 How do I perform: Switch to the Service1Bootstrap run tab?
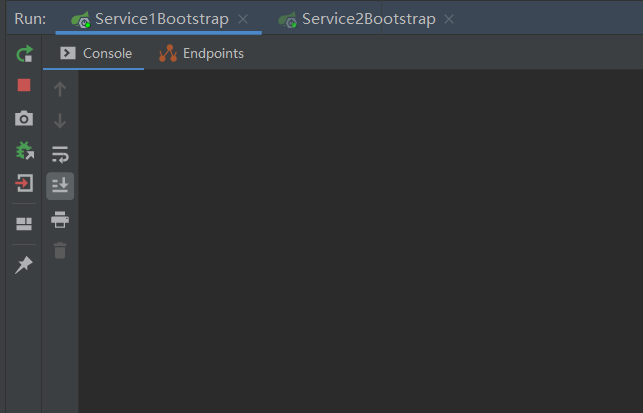(160, 19)
